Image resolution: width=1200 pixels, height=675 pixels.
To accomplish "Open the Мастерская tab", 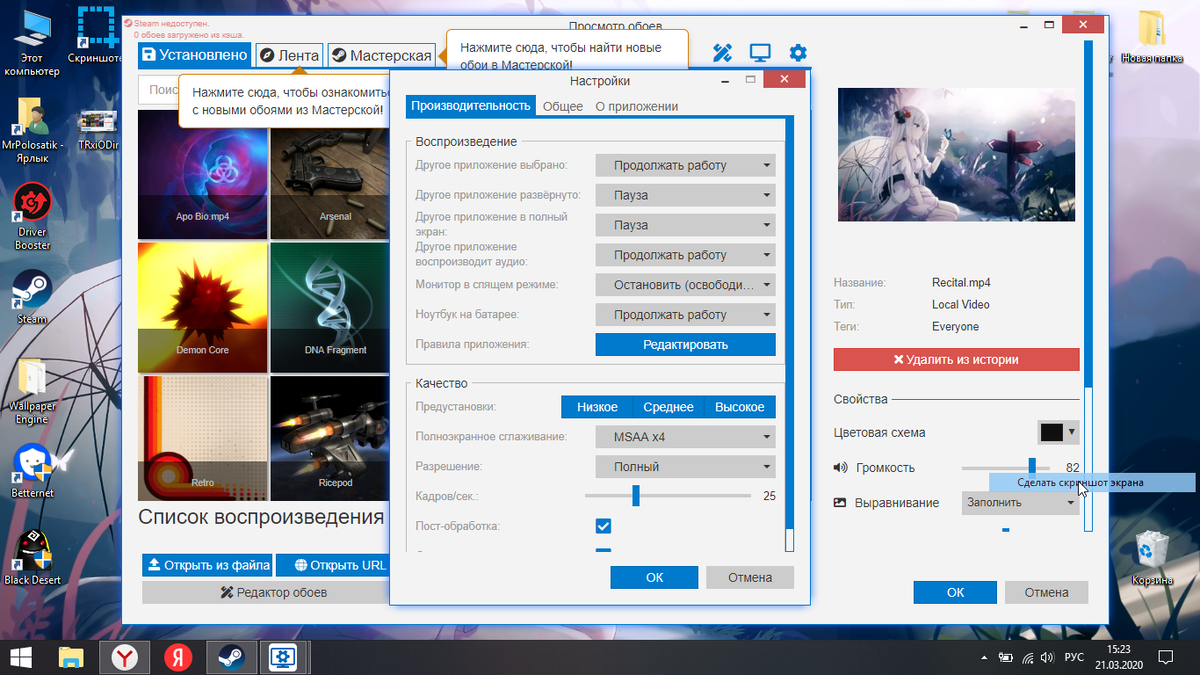I will (382, 55).
